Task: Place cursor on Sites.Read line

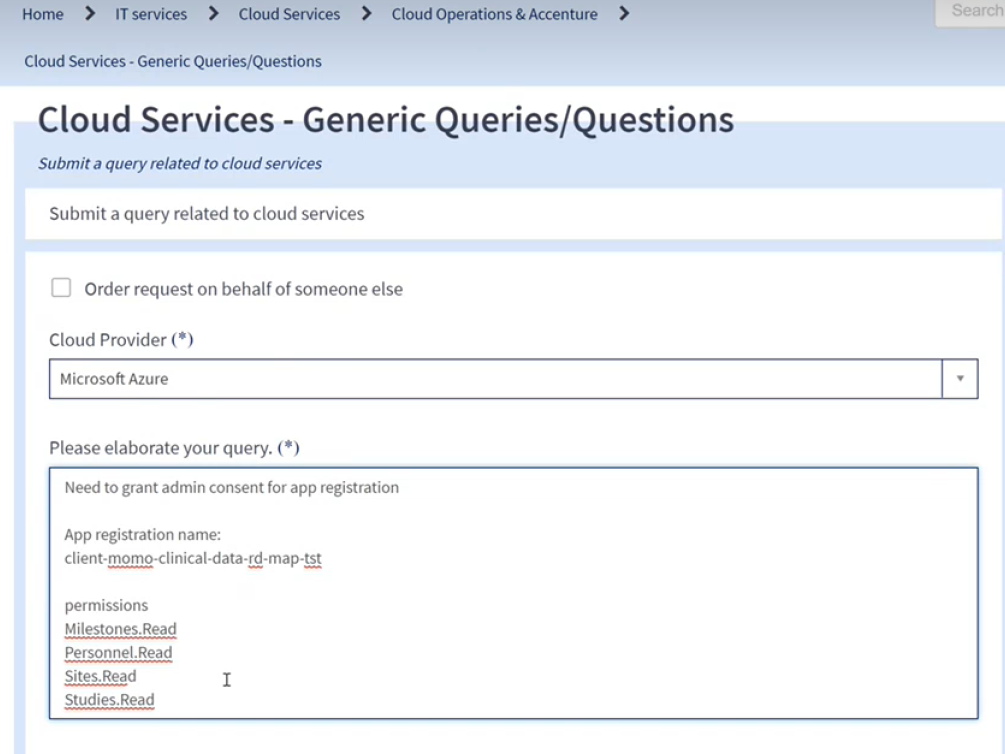Action: (x=101, y=676)
